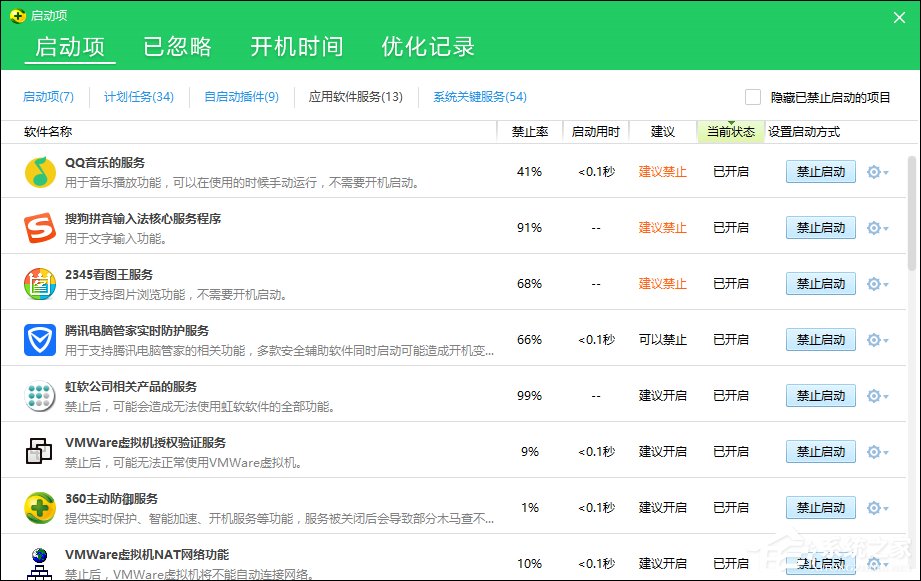The width and height of the screenshot is (921, 581).
Task: Switch to the 已忽略 tab
Action: [x=177, y=46]
